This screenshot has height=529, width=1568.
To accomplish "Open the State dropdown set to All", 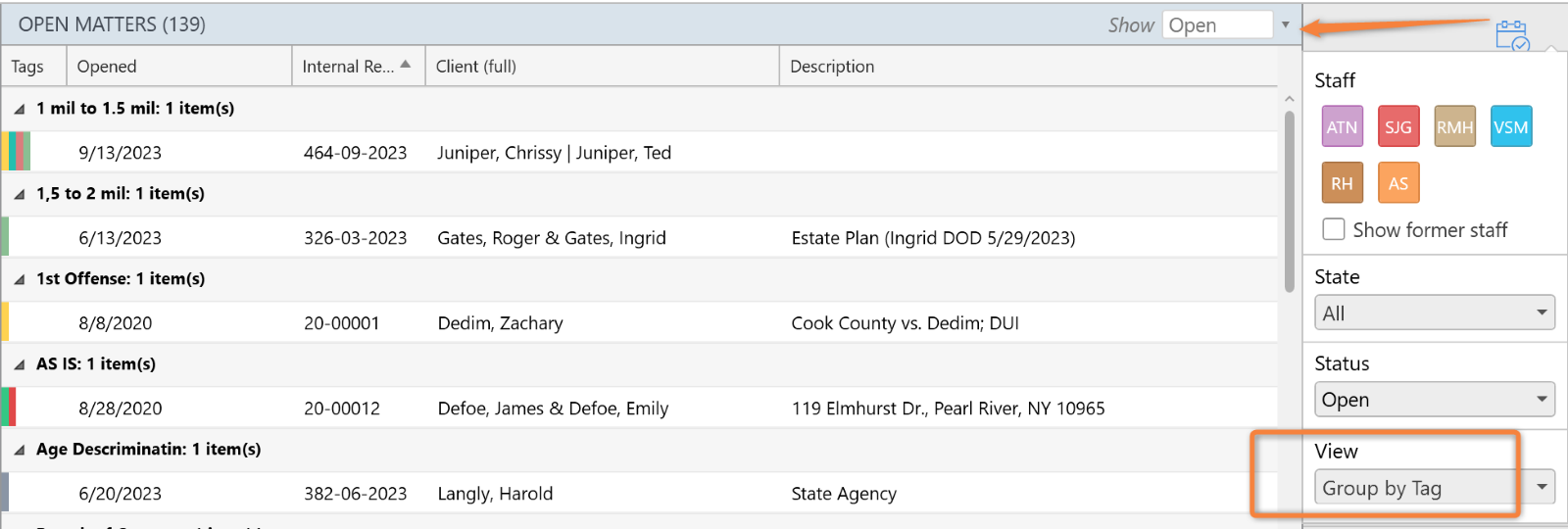I will click(1434, 313).
